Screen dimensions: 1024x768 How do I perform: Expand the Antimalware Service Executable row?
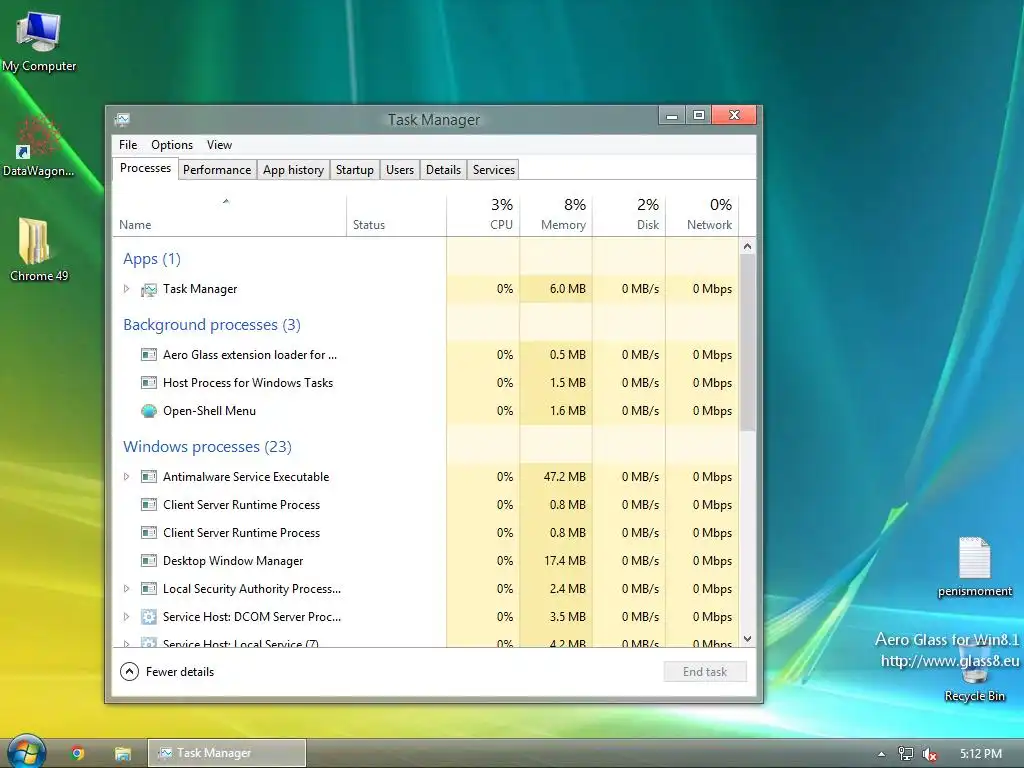point(127,477)
